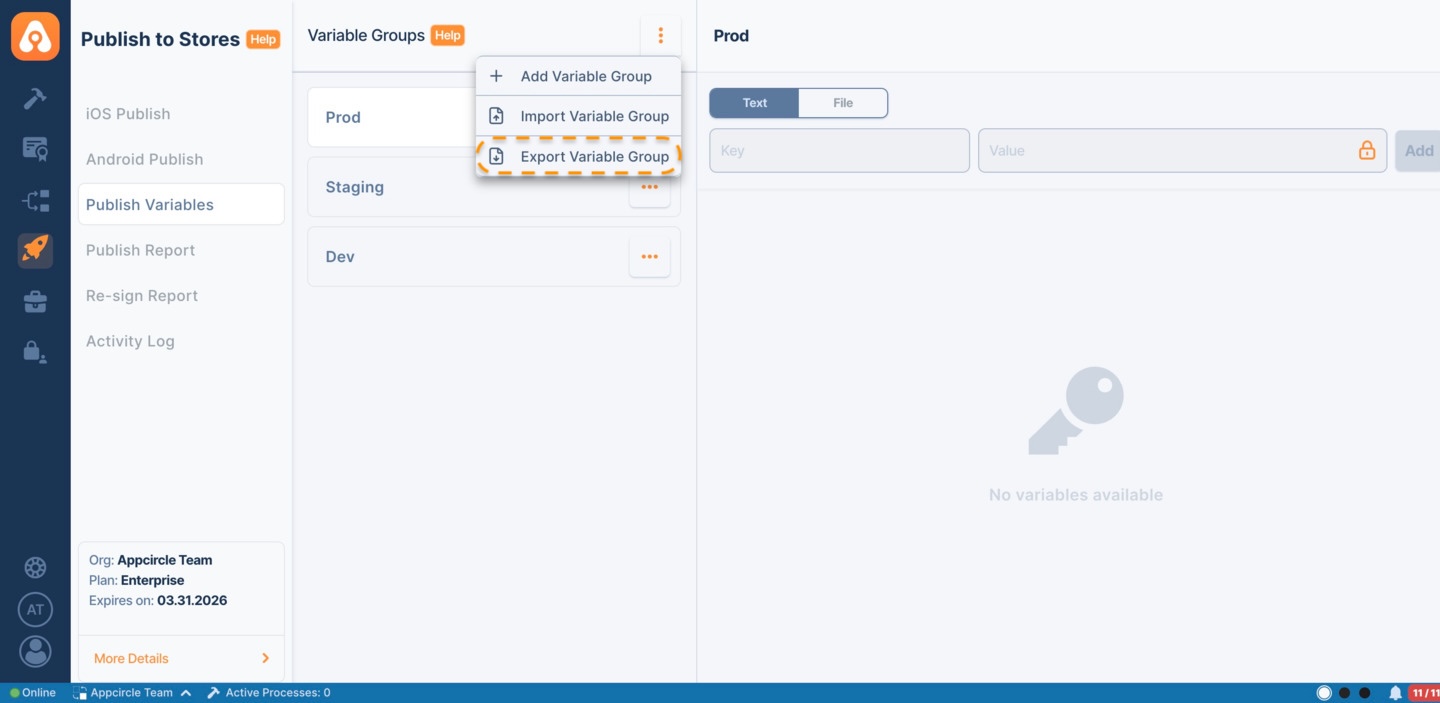
Task: Click the More Details link
Action: tap(130, 658)
